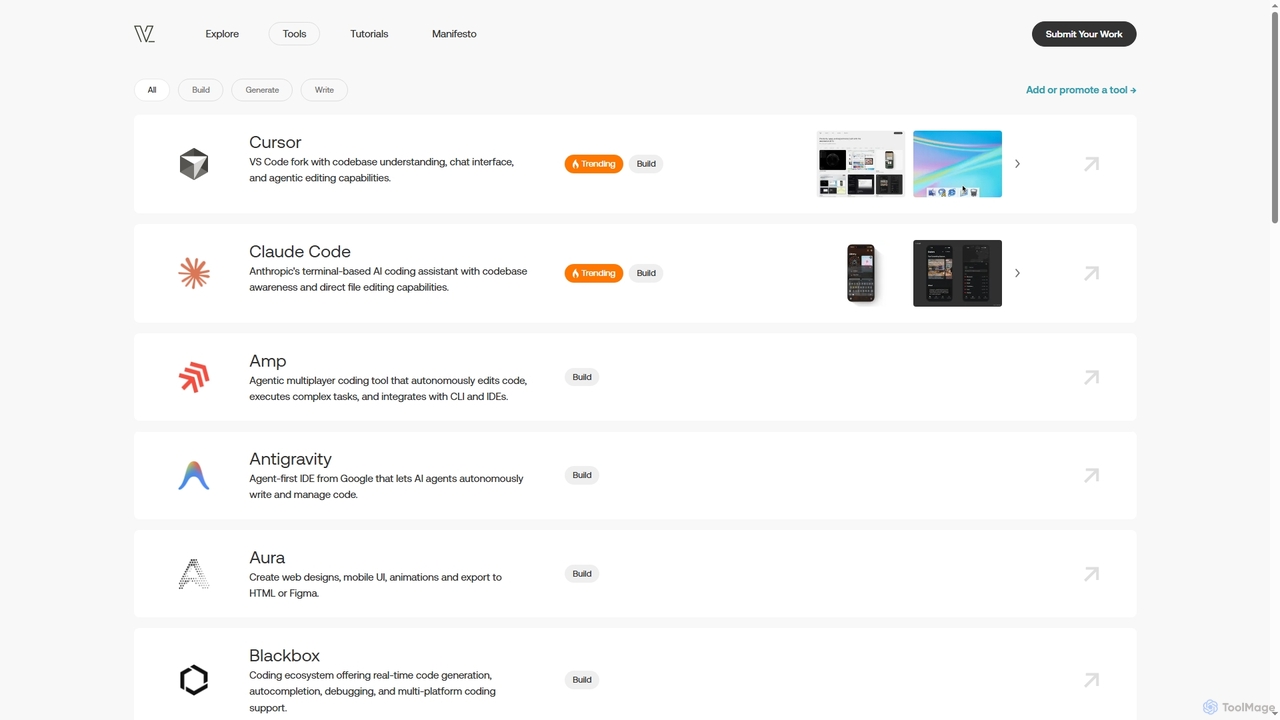1280x720 pixels.
Task: Click the Amp title
Action: [x=268, y=361]
